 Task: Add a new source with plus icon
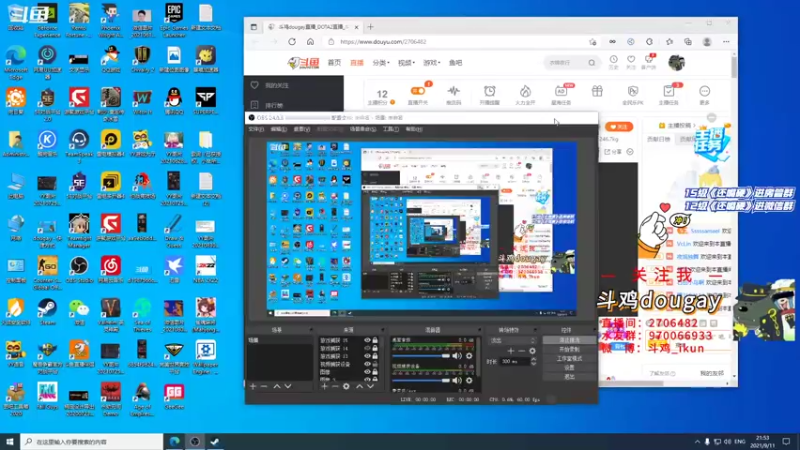tap(324, 387)
